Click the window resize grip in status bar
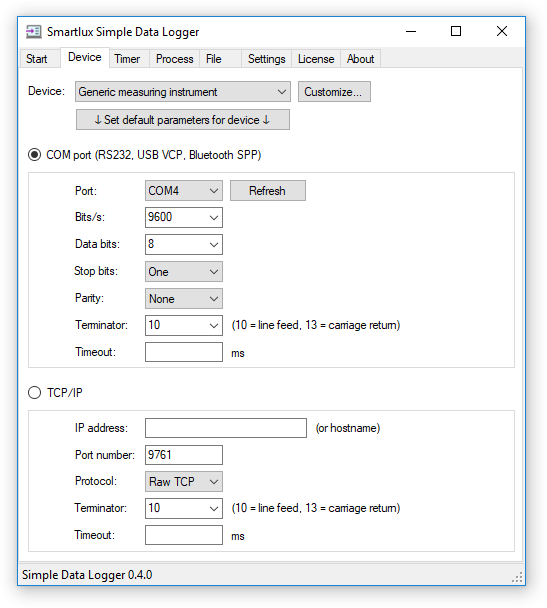The height and width of the screenshot is (608, 547). click(517, 577)
